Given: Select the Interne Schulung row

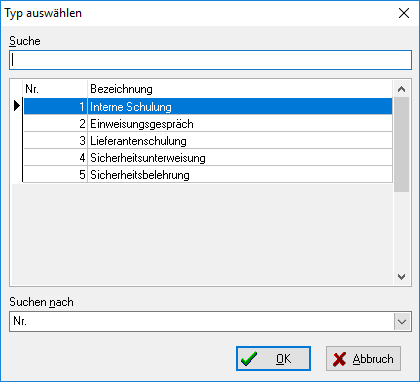Looking at the screenshot, I should [x=208, y=107].
